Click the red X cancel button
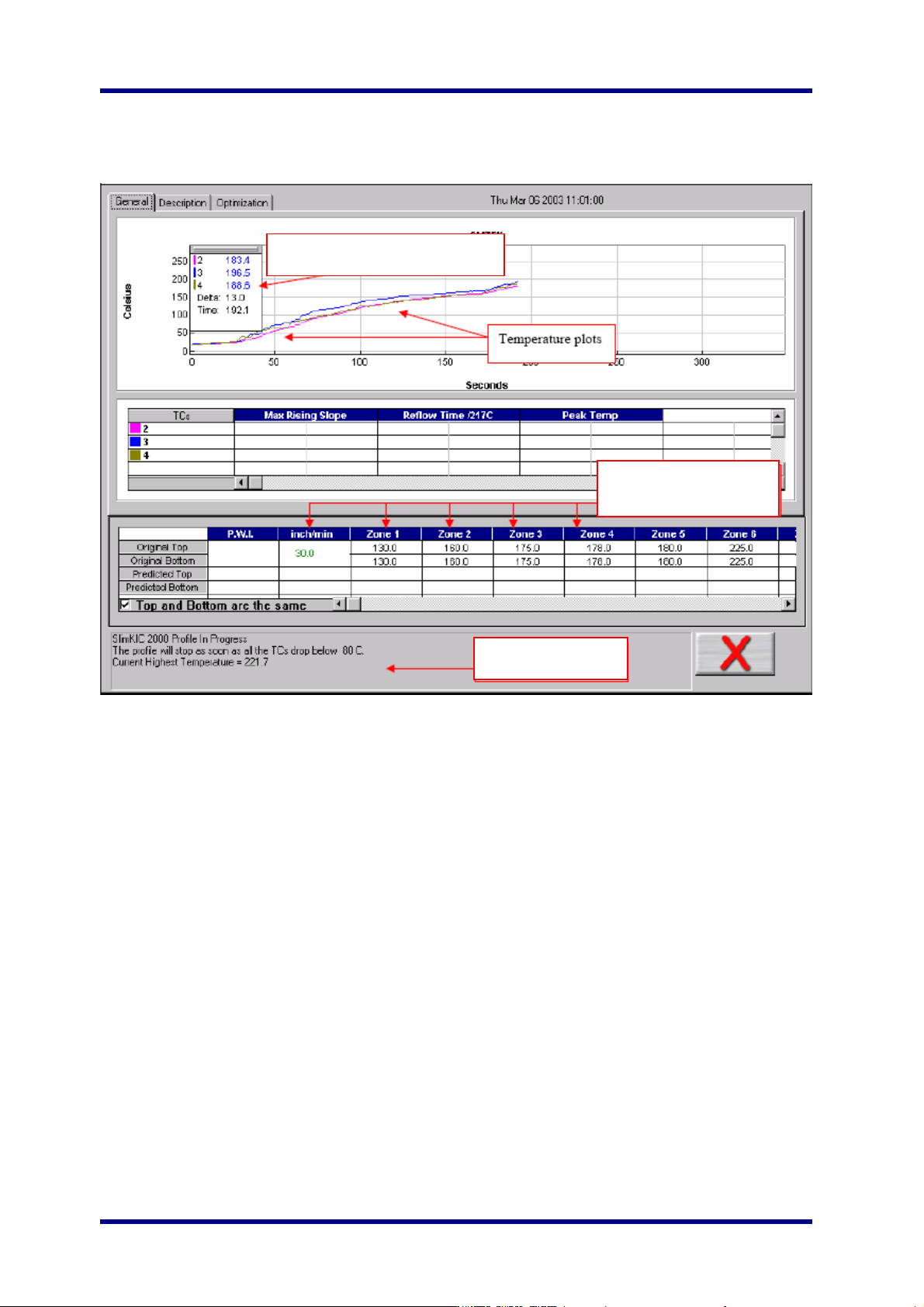Image resolution: width=924 pixels, height=1307 pixels. click(734, 653)
